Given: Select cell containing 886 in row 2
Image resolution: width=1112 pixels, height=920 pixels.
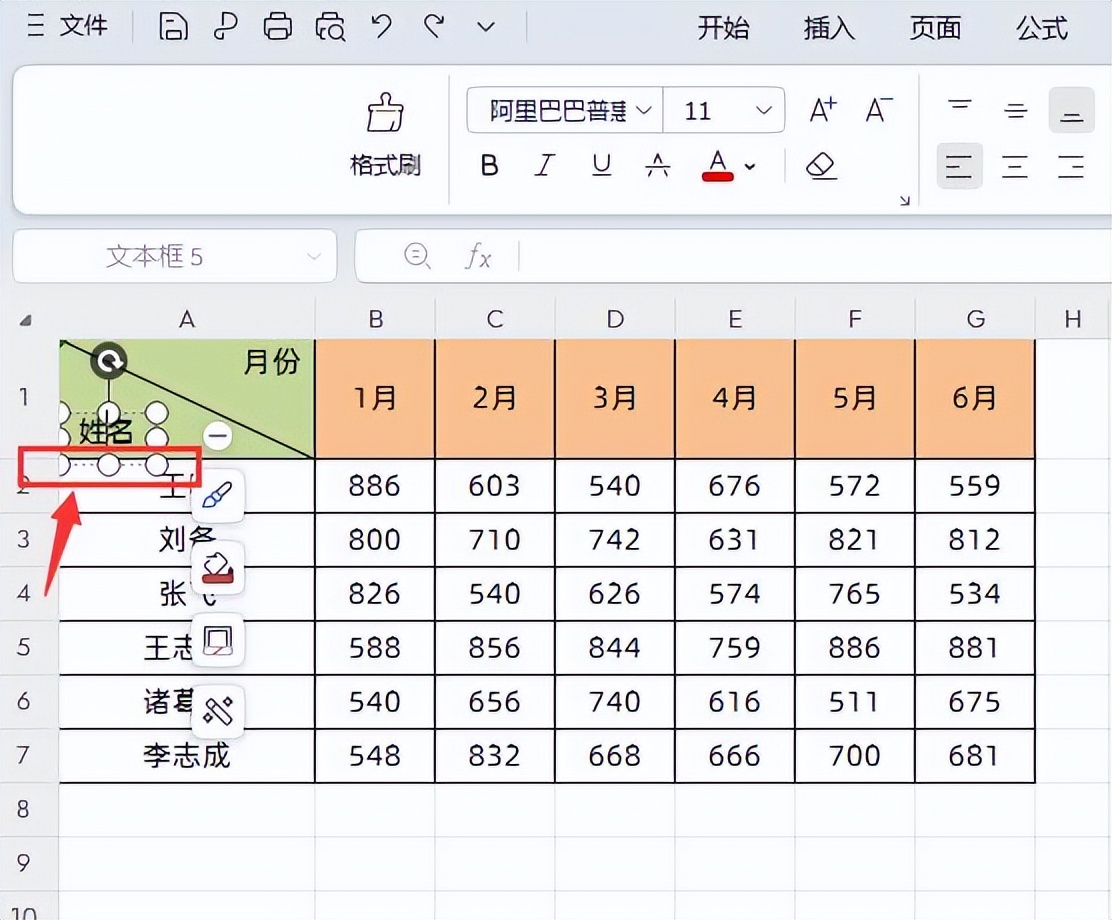Looking at the screenshot, I should click(375, 486).
